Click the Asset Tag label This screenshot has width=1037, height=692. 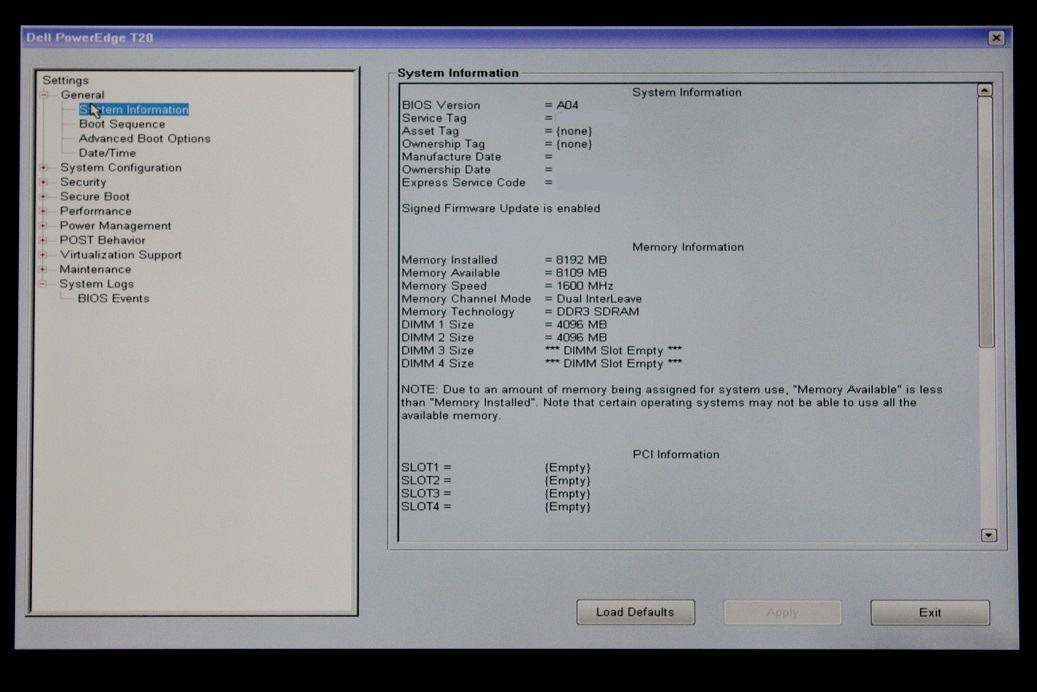(430, 131)
